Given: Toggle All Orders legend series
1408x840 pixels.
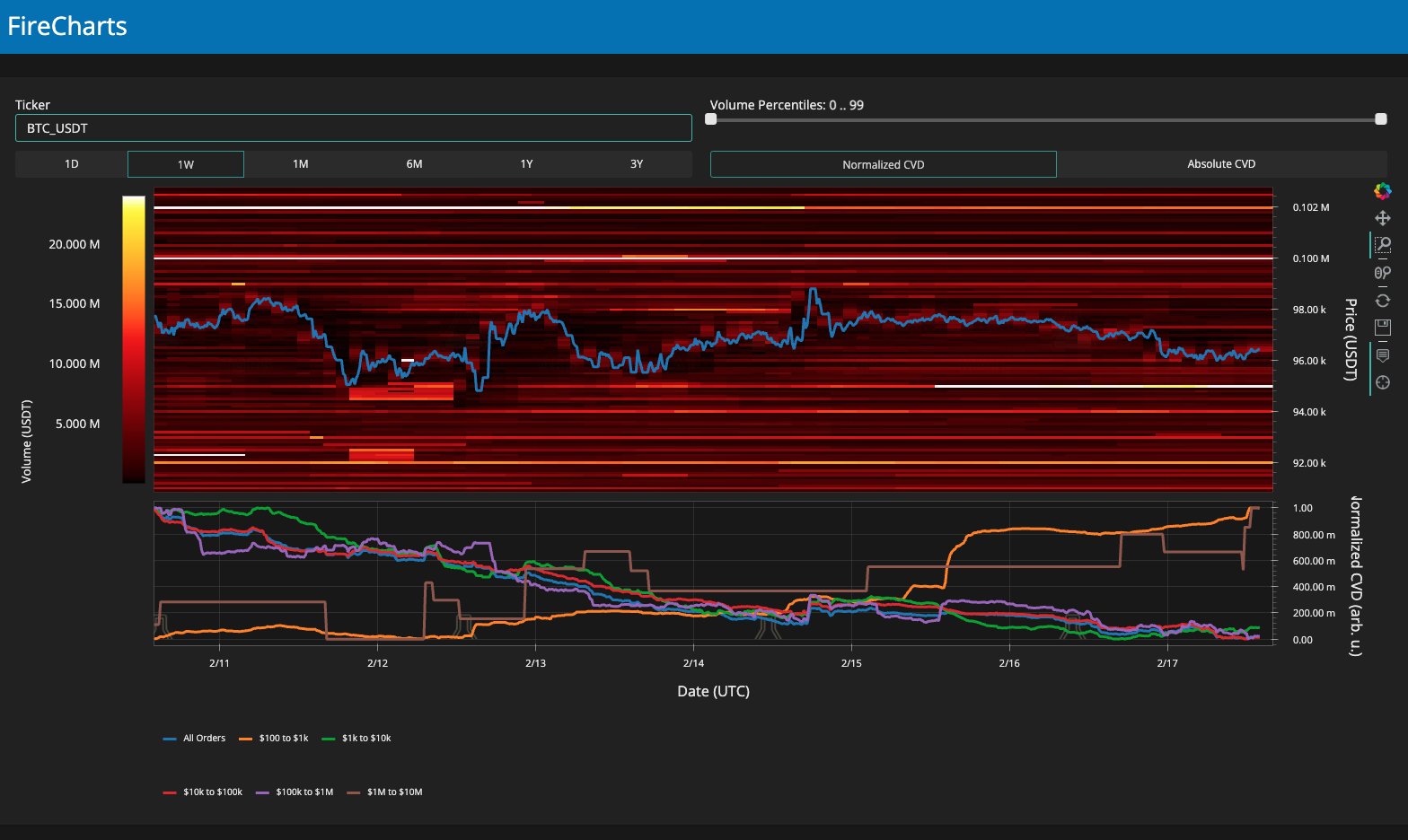Looking at the screenshot, I should click(x=195, y=739).
